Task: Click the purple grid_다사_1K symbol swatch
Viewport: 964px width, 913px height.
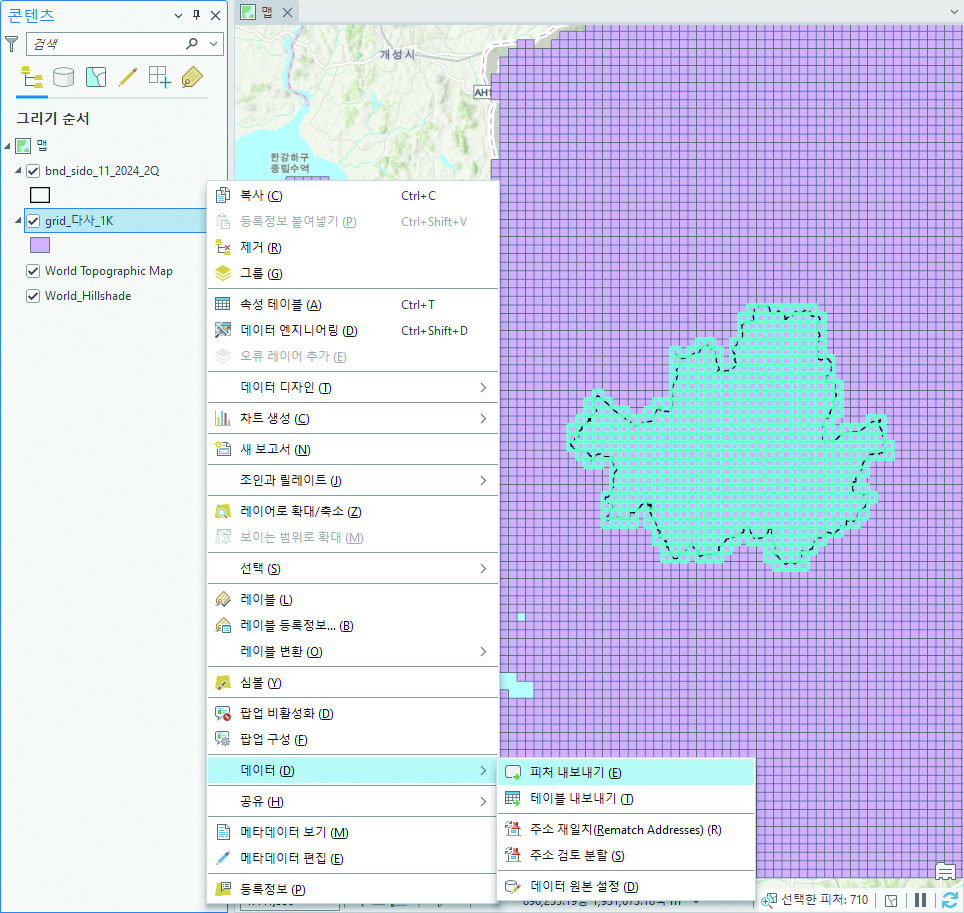Action: pyautogui.click(x=40, y=245)
